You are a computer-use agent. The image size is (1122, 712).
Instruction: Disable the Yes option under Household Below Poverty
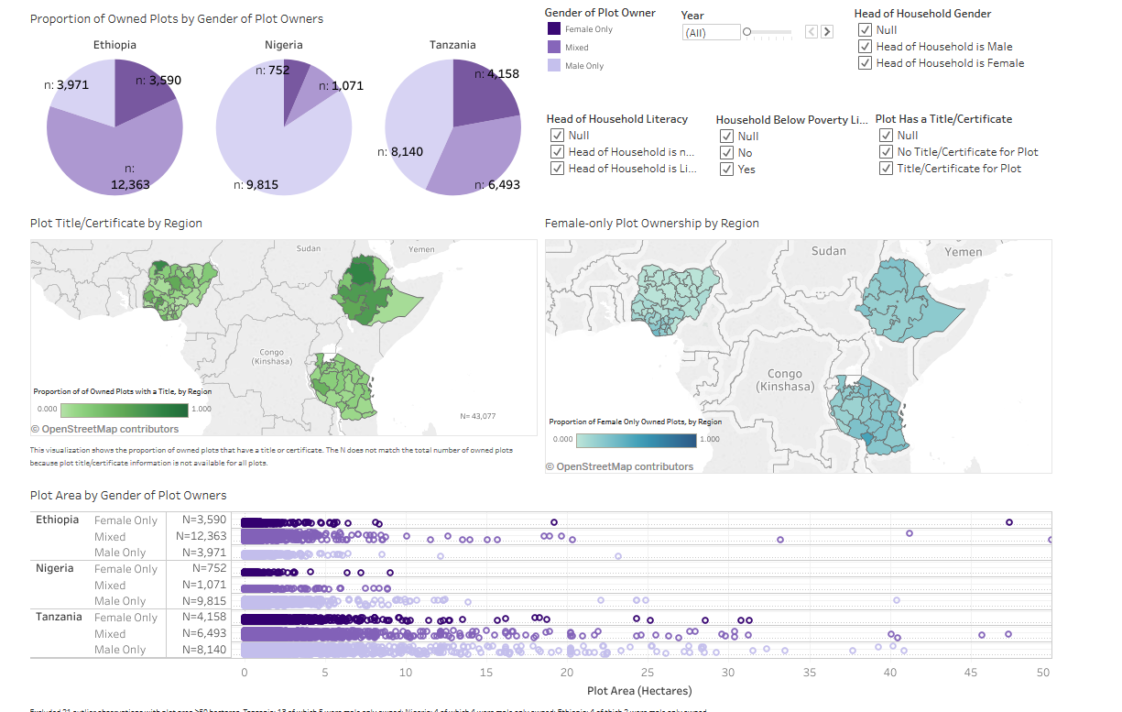(727, 169)
